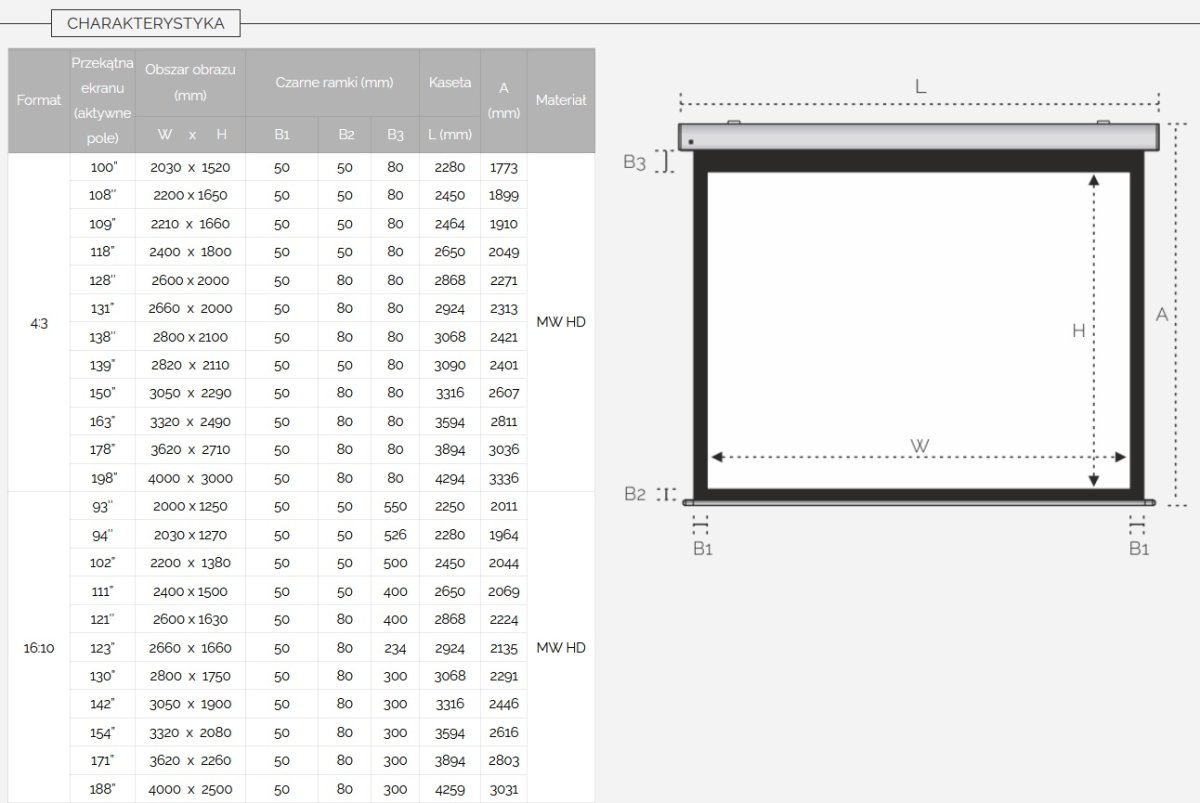Click the B2 label beside the diagram
The image size is (1200, 803).
tap(635, 494)
